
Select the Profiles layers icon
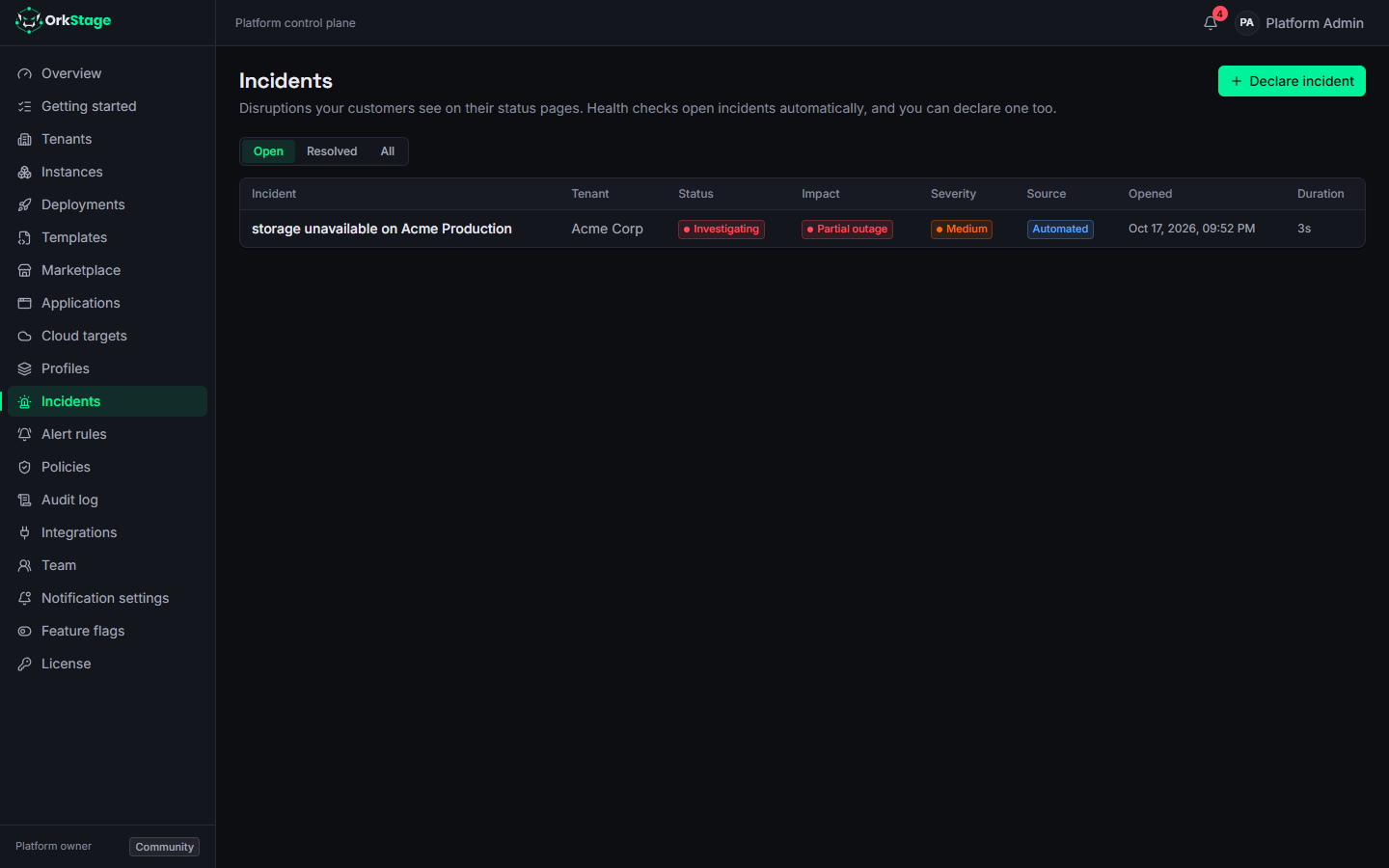click(x=25, y=368)
